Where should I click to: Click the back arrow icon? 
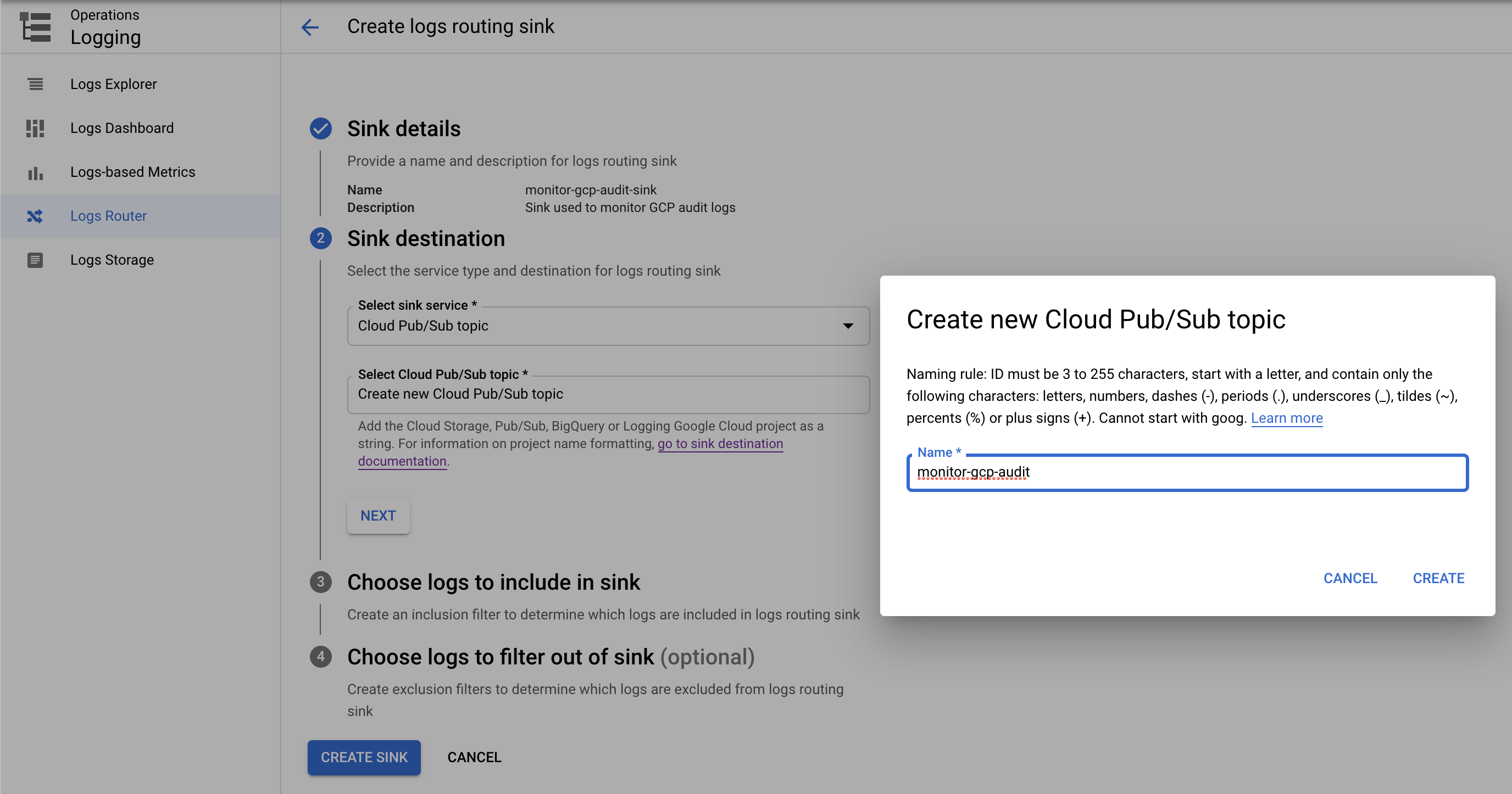[x=310, y=27]
